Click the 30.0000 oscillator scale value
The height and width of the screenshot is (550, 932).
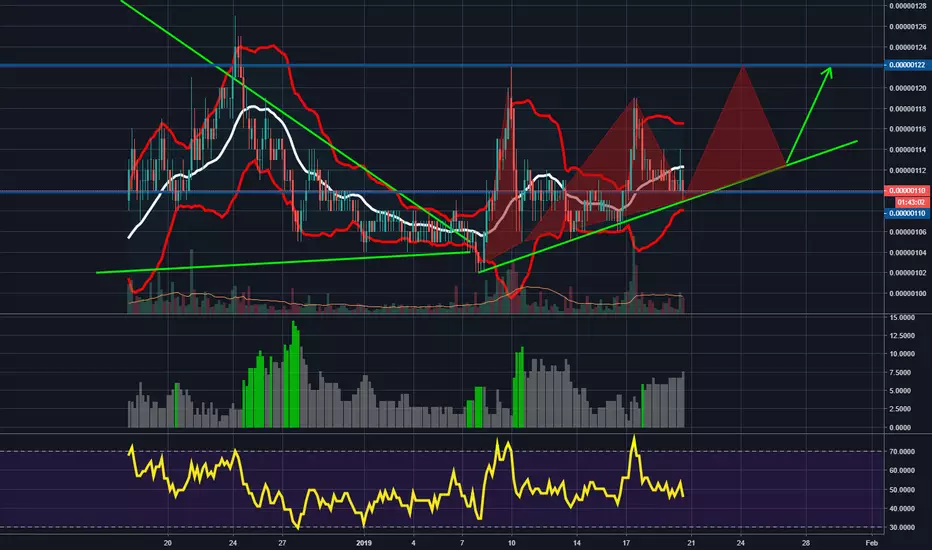[902, 527]
